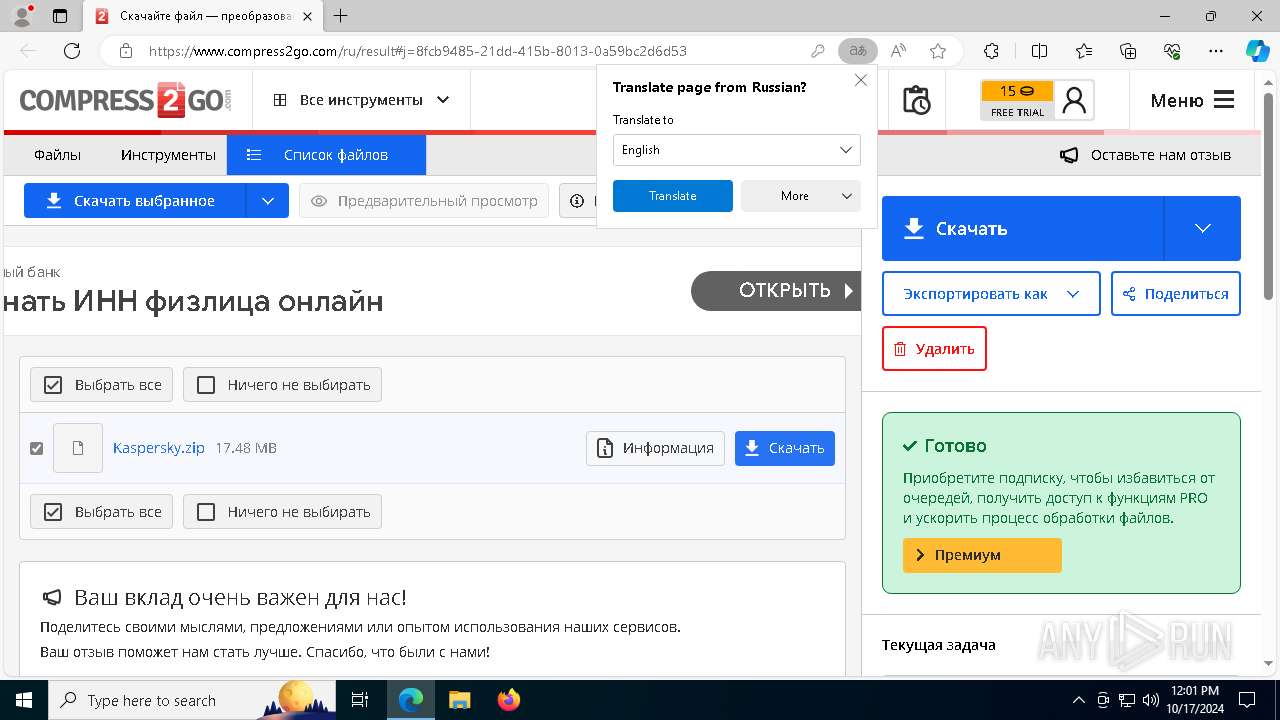This screenshot has height=720, width=1280.
Task: Click Translate button in popup
Action: tap(673, 196)
